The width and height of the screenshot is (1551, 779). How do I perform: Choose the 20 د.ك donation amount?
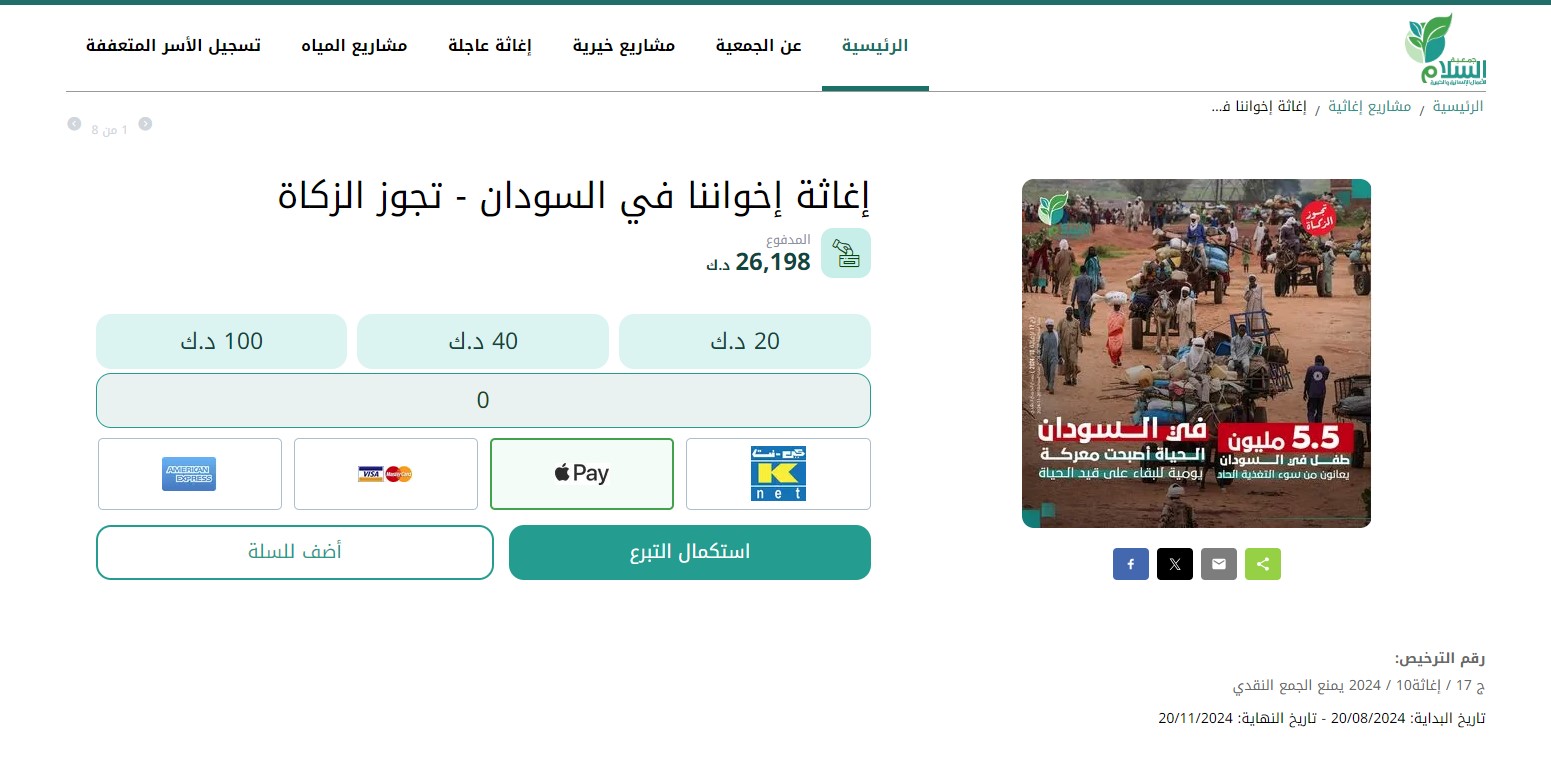click(745, 341)
